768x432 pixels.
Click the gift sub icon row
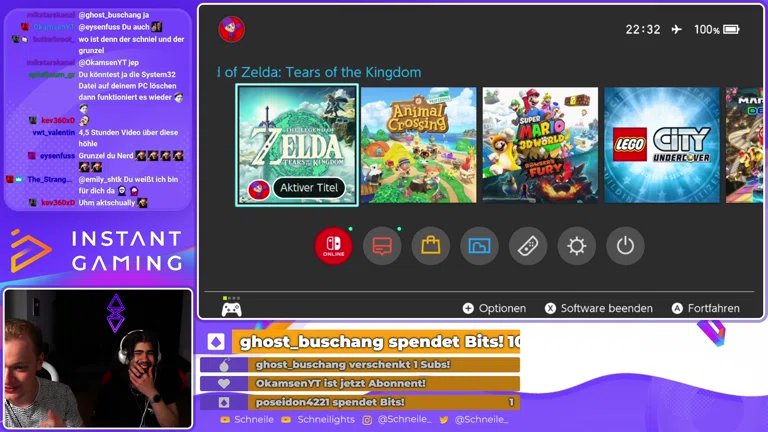224,365
